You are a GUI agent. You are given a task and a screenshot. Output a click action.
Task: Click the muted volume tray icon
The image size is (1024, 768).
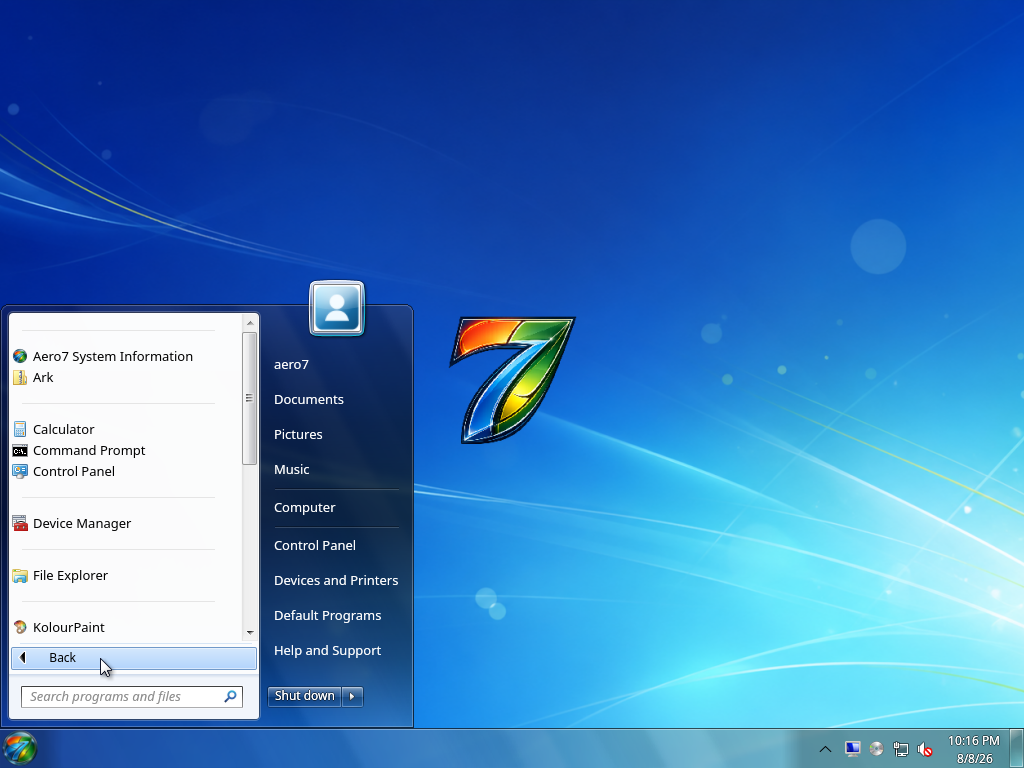click(x=925, y=749)
